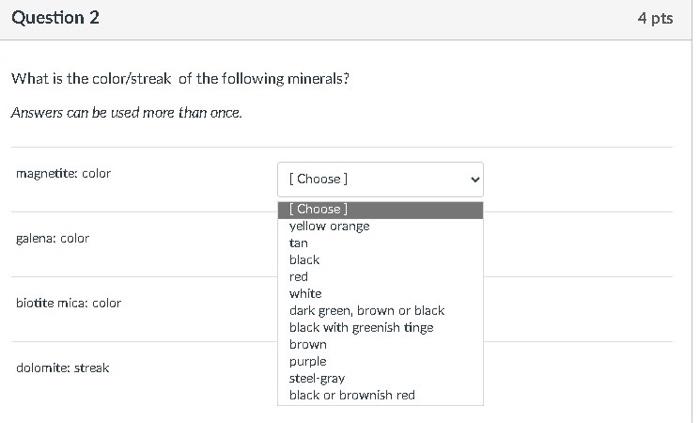Click the dropdown chevron arrow
700x423 pixels.
pyautogui.click(x=475, y=180)
